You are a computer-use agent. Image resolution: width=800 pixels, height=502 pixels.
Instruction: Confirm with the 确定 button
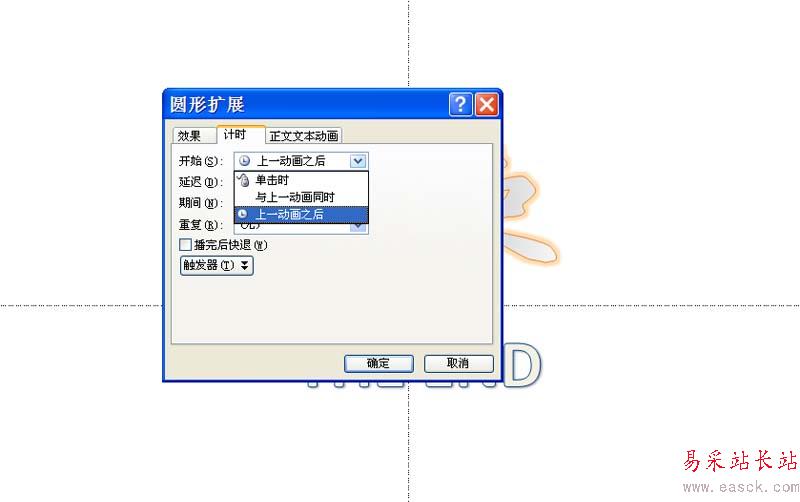coord(379,363)
